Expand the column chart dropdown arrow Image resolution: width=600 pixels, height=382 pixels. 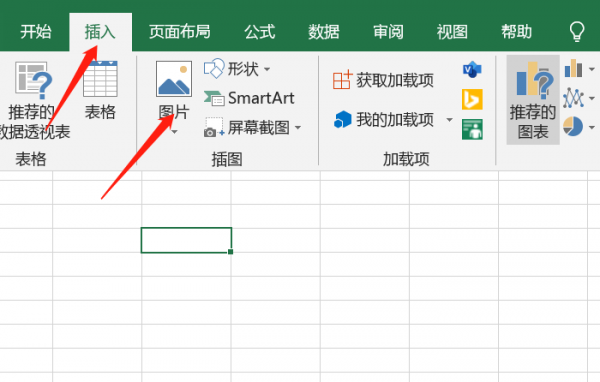tap(592, 69)
